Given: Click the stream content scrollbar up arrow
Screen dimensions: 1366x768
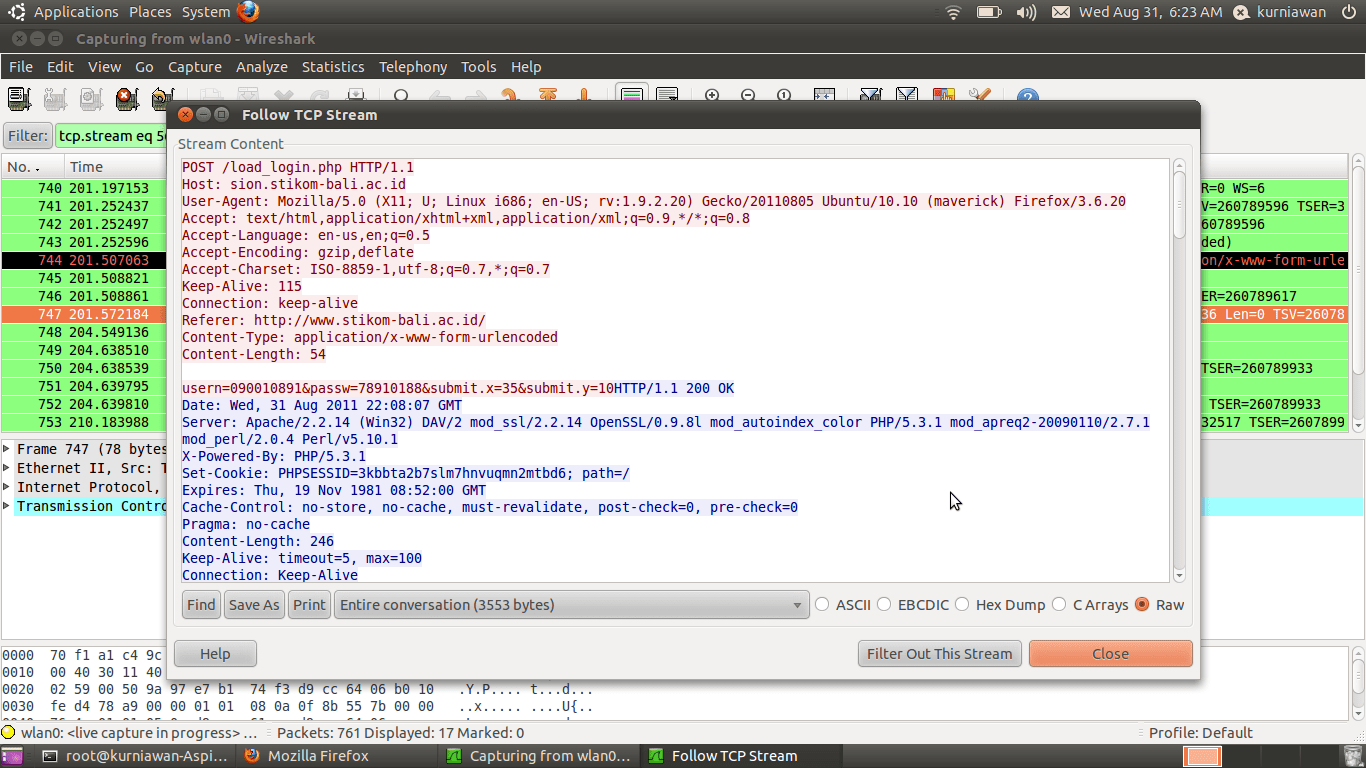Looking at the screenshot, I should click(1179, 166).
